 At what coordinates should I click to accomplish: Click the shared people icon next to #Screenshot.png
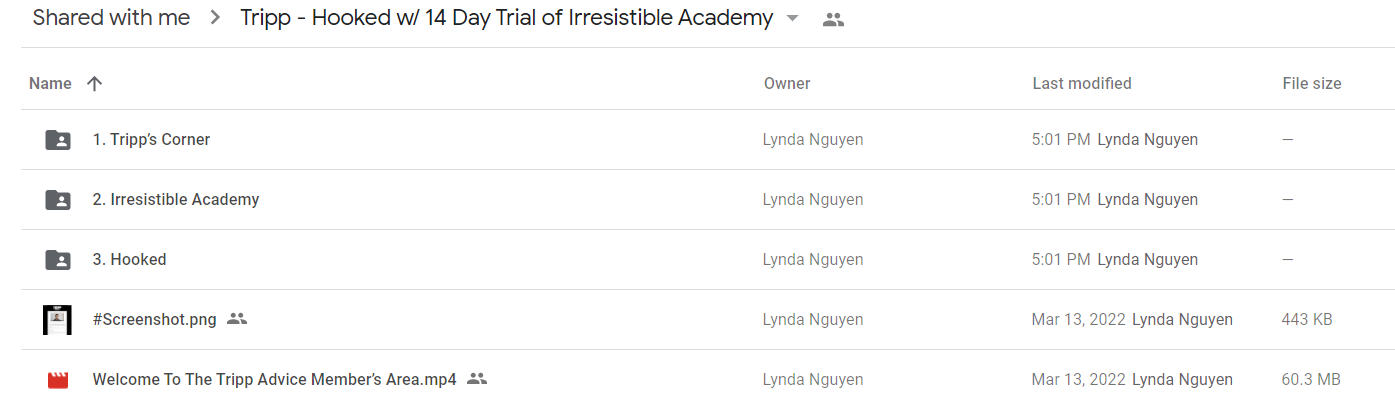point(237,319)
